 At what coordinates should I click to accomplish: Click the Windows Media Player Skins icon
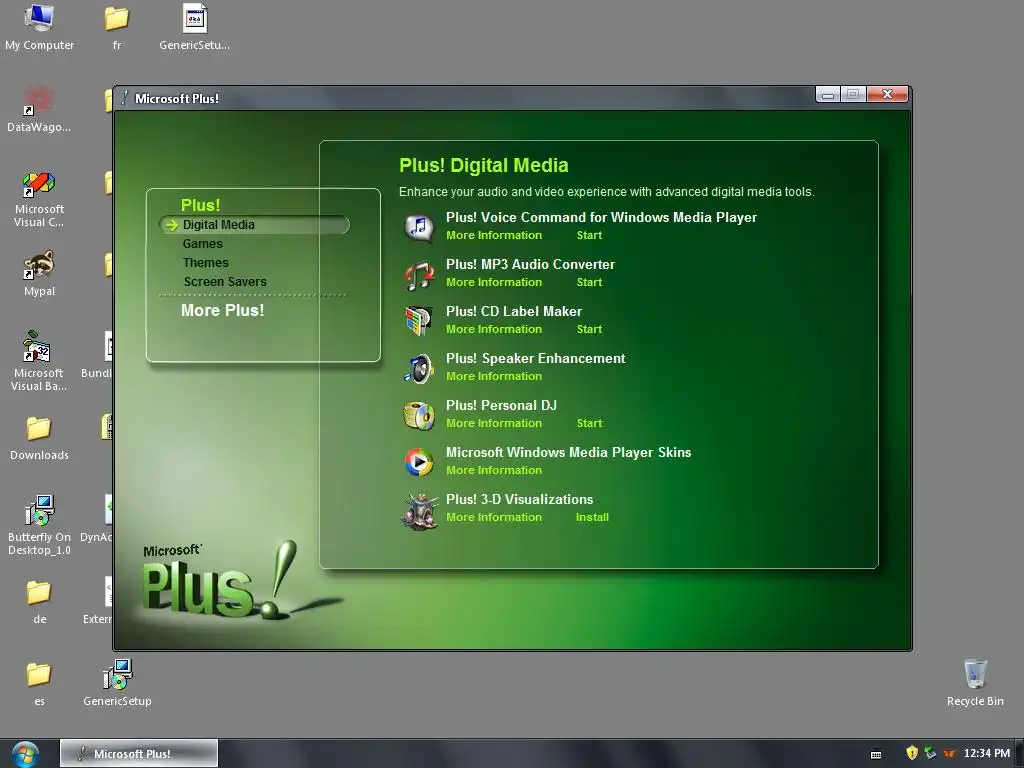point(419,462)
